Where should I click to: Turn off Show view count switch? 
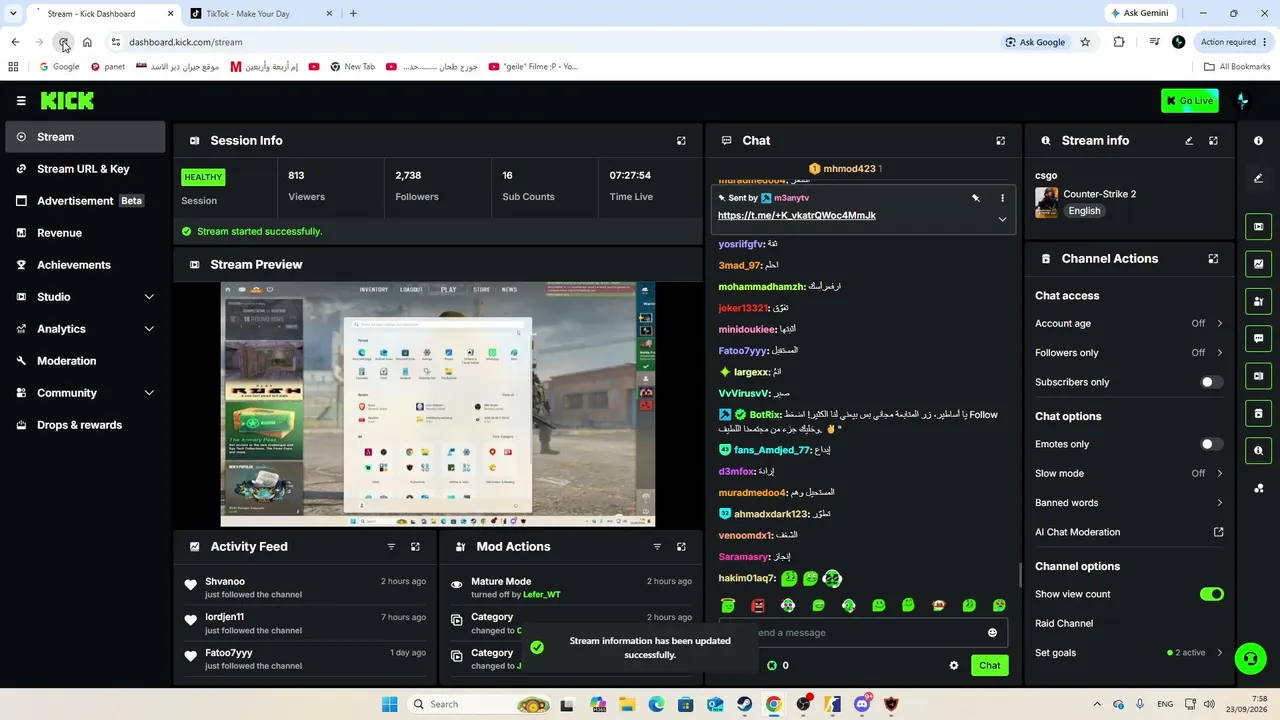click(x=1212, y=594)
